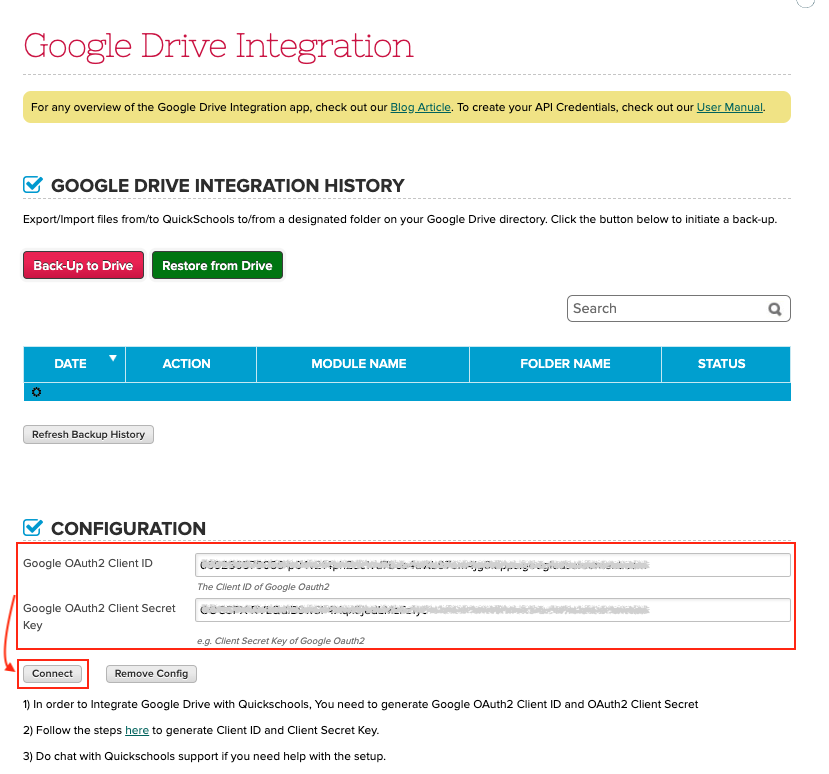Click the 'Google OAuth2 Client ID' label
Screen dimensions: 829x774
88,564
